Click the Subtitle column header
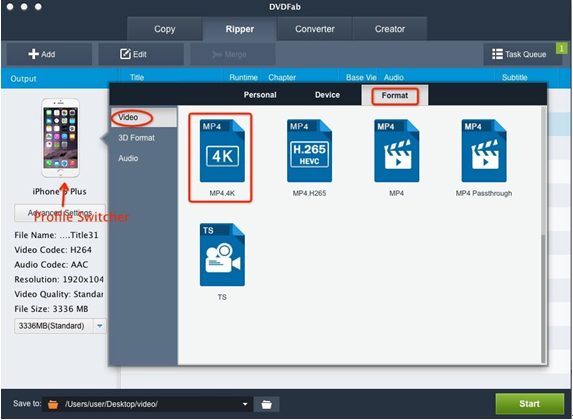Screen dimensions: 573x420 pos(515,77)
